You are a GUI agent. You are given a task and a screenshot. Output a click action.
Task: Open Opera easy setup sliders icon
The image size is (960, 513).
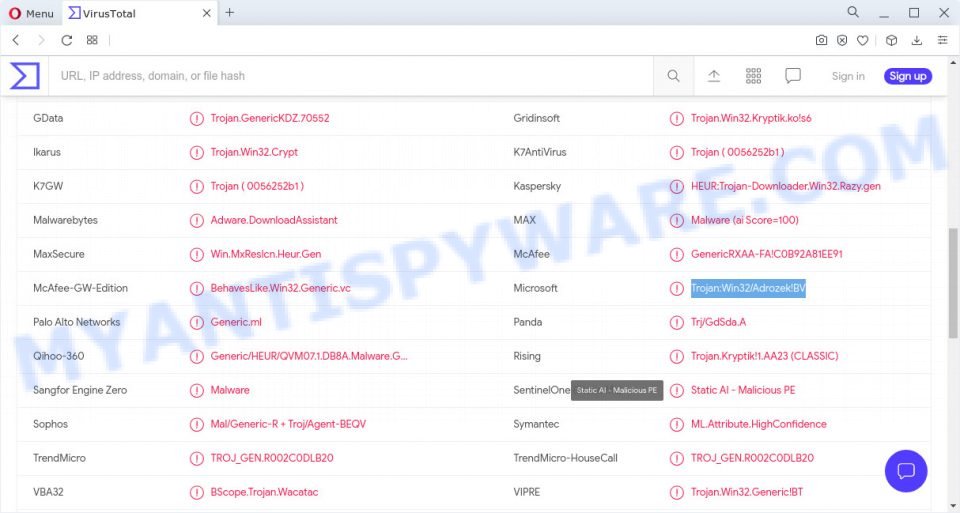[x=942, y=40]
